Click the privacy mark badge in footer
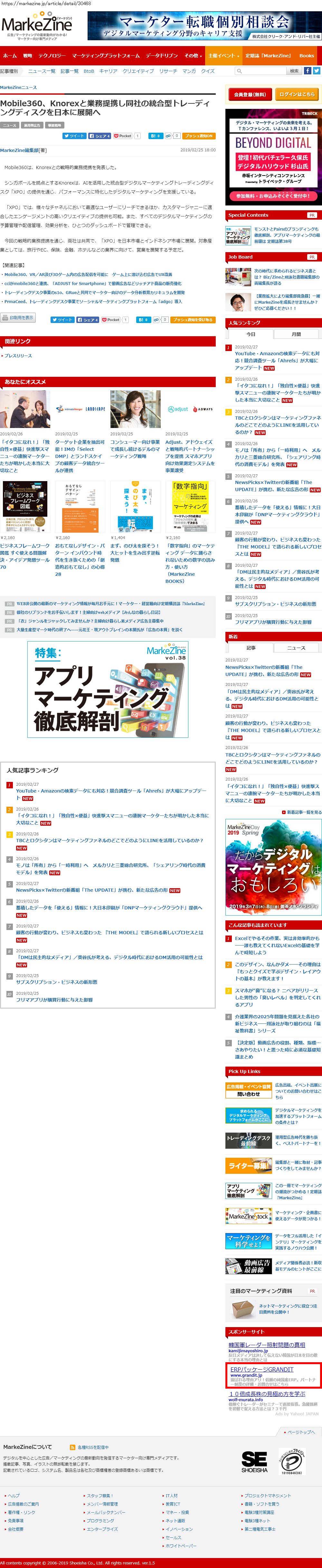 pyautogui.click(x=291, y=1461)
